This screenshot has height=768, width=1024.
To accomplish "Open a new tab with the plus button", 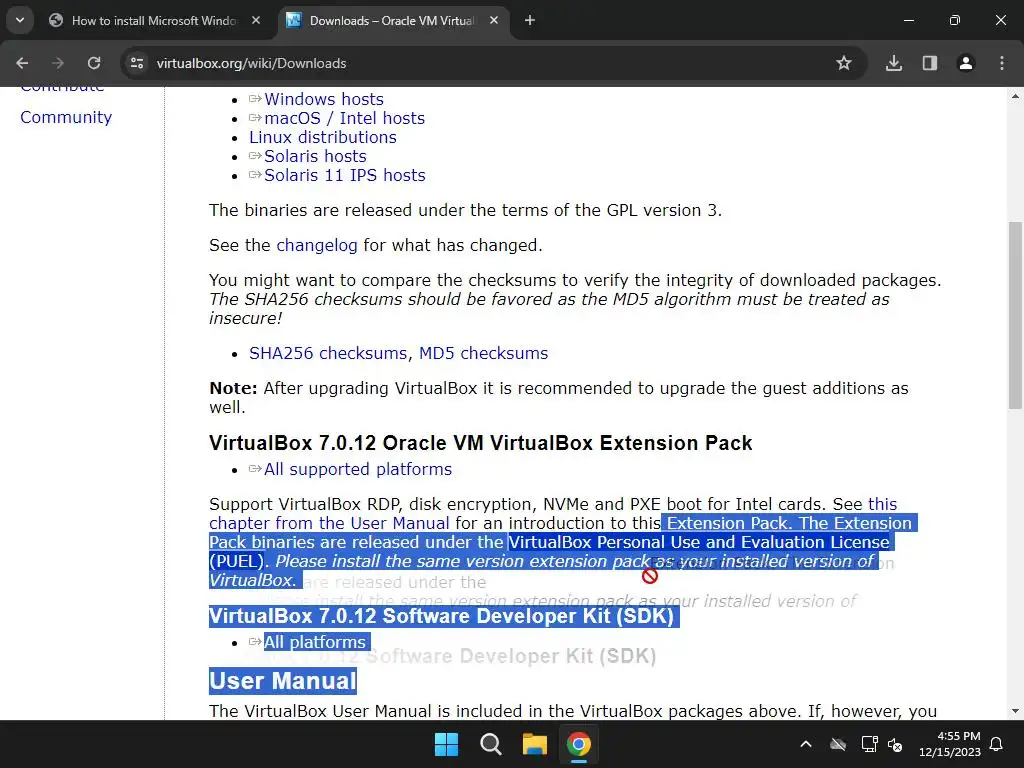I will click(x=530, y=20).
